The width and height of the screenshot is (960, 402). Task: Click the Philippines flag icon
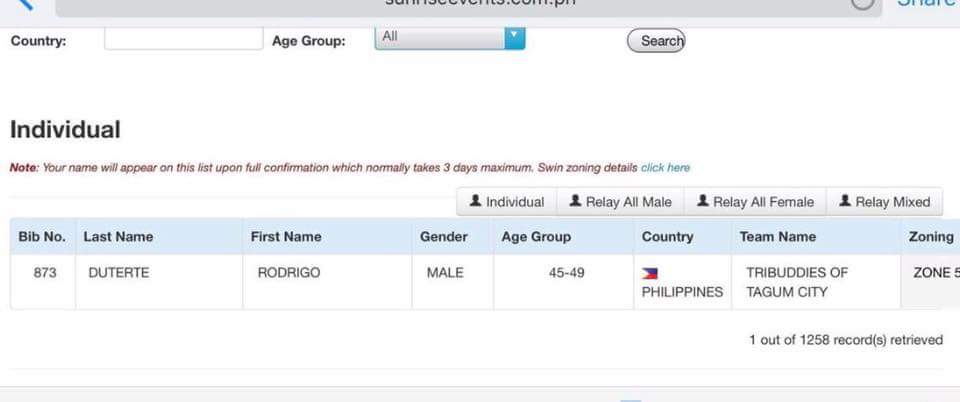pos(650,274)
